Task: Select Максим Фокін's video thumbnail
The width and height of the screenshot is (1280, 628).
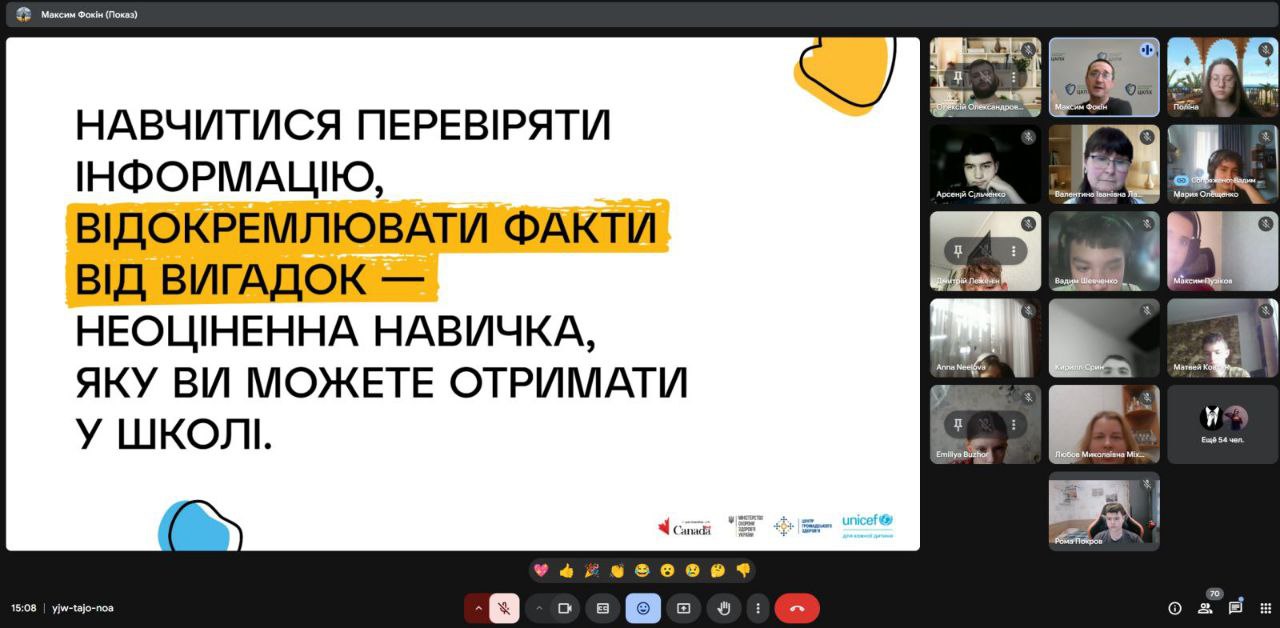Action: pyautogui.click(x=1104, y=77)
